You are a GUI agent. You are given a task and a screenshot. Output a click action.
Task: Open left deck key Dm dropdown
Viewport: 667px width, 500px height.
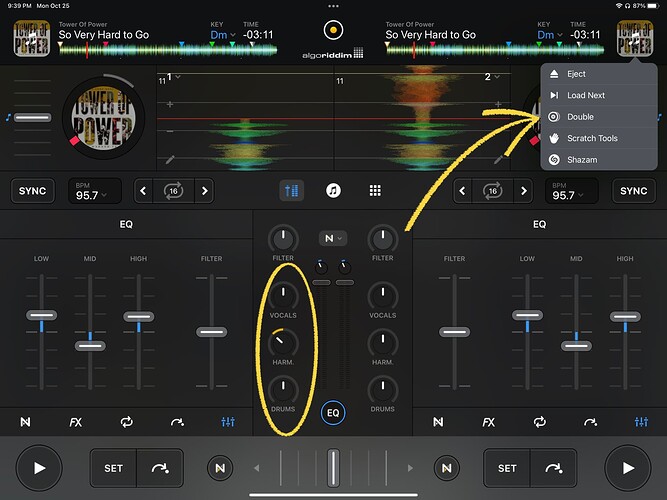coord(223,35)
